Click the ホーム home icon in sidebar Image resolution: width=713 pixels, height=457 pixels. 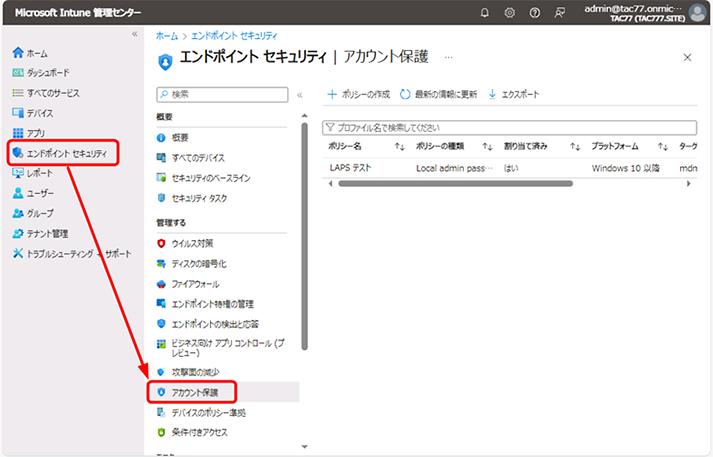click(x=18, y=53)
